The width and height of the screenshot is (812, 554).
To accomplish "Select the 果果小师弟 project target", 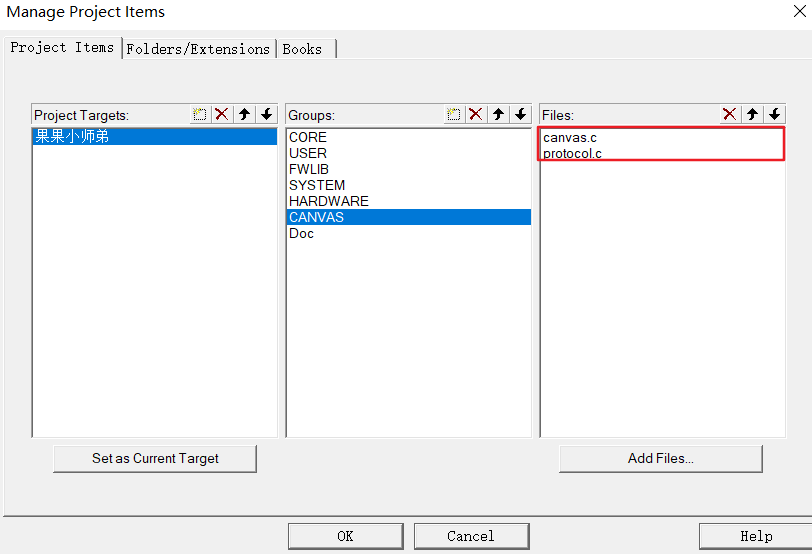I will (x=154, y=137).
